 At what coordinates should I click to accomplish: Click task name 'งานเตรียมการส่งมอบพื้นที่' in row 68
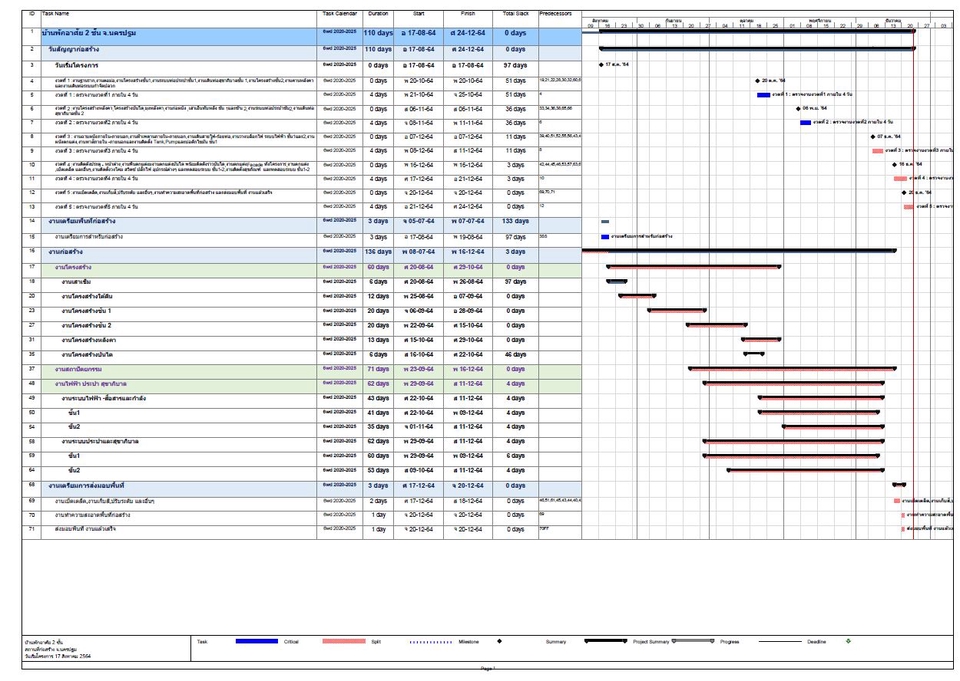point(86,486)
